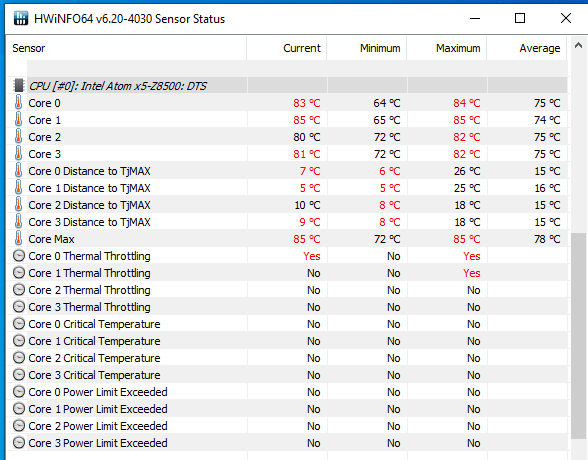The height and width of the screenshot is (460, 588).
Task: Click Core 0 current value 83 °C
Action: pyautogui.click(x=307, y=103)
